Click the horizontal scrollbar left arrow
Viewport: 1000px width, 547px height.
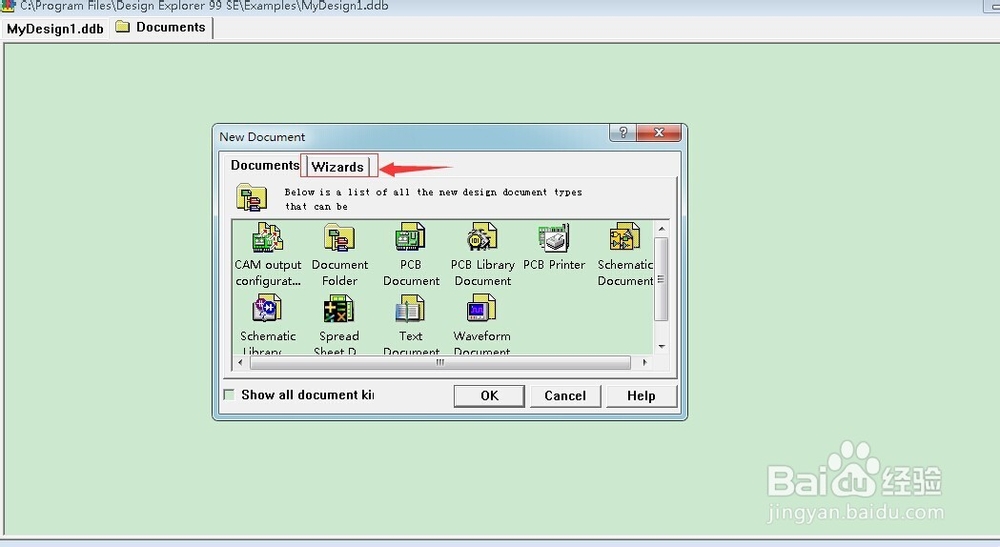coord(240,362)
